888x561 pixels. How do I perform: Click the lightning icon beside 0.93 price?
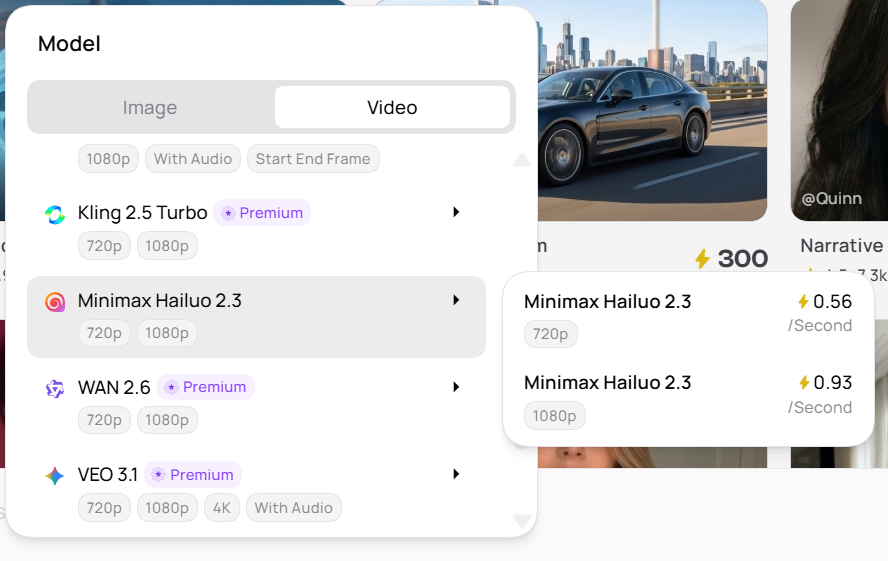[x=804, y=383]
